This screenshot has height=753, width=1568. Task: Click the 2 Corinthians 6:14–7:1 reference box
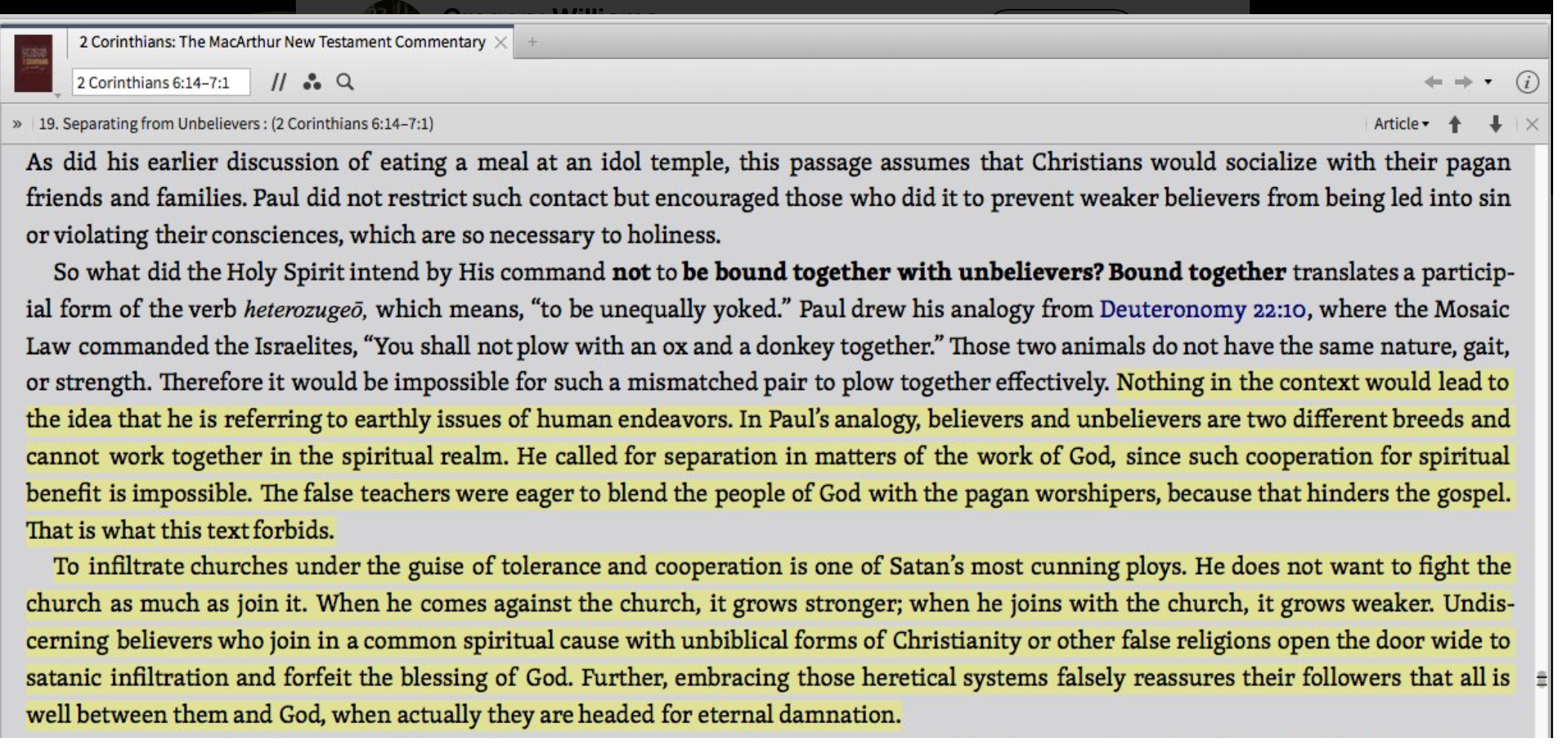pos(161,82)
